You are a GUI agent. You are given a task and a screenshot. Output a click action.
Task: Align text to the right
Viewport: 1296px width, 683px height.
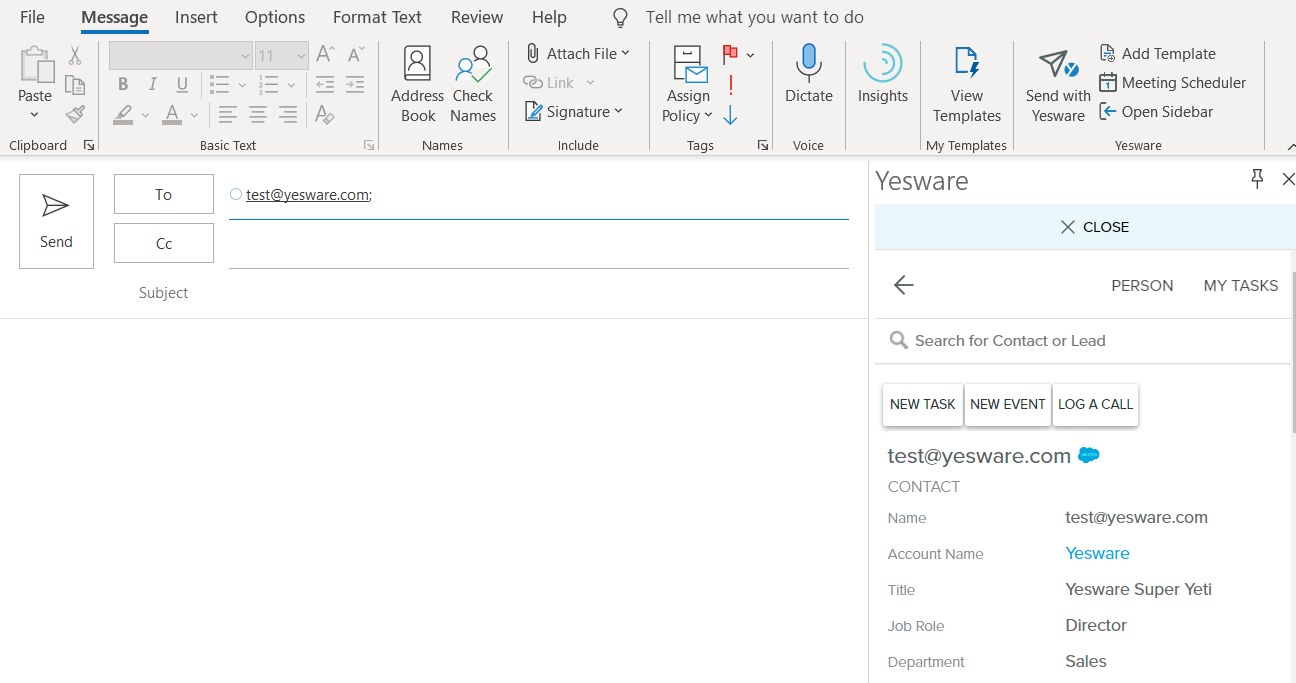(x=288, y=114)
